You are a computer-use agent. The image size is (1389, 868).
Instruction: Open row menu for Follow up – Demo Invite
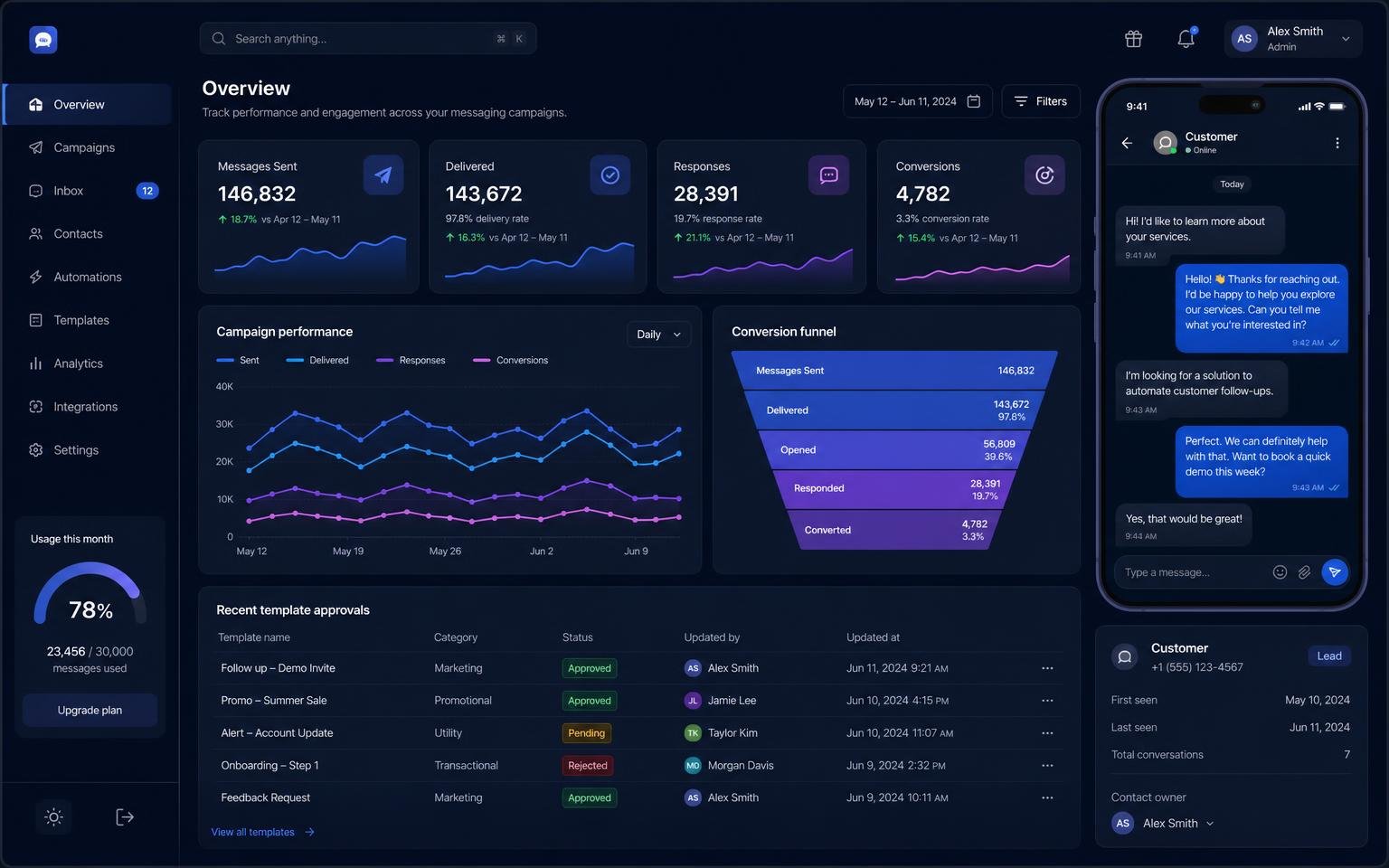click(x=1047, y=668)
